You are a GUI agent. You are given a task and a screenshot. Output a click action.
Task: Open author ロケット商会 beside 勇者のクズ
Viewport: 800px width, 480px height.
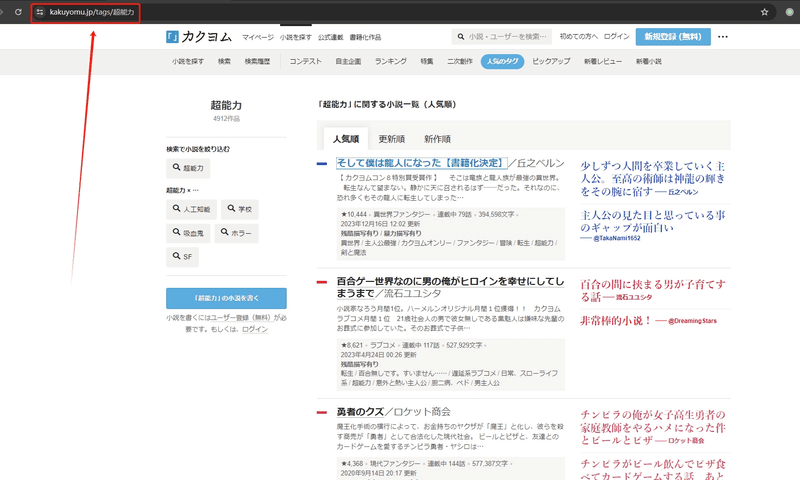422,412
